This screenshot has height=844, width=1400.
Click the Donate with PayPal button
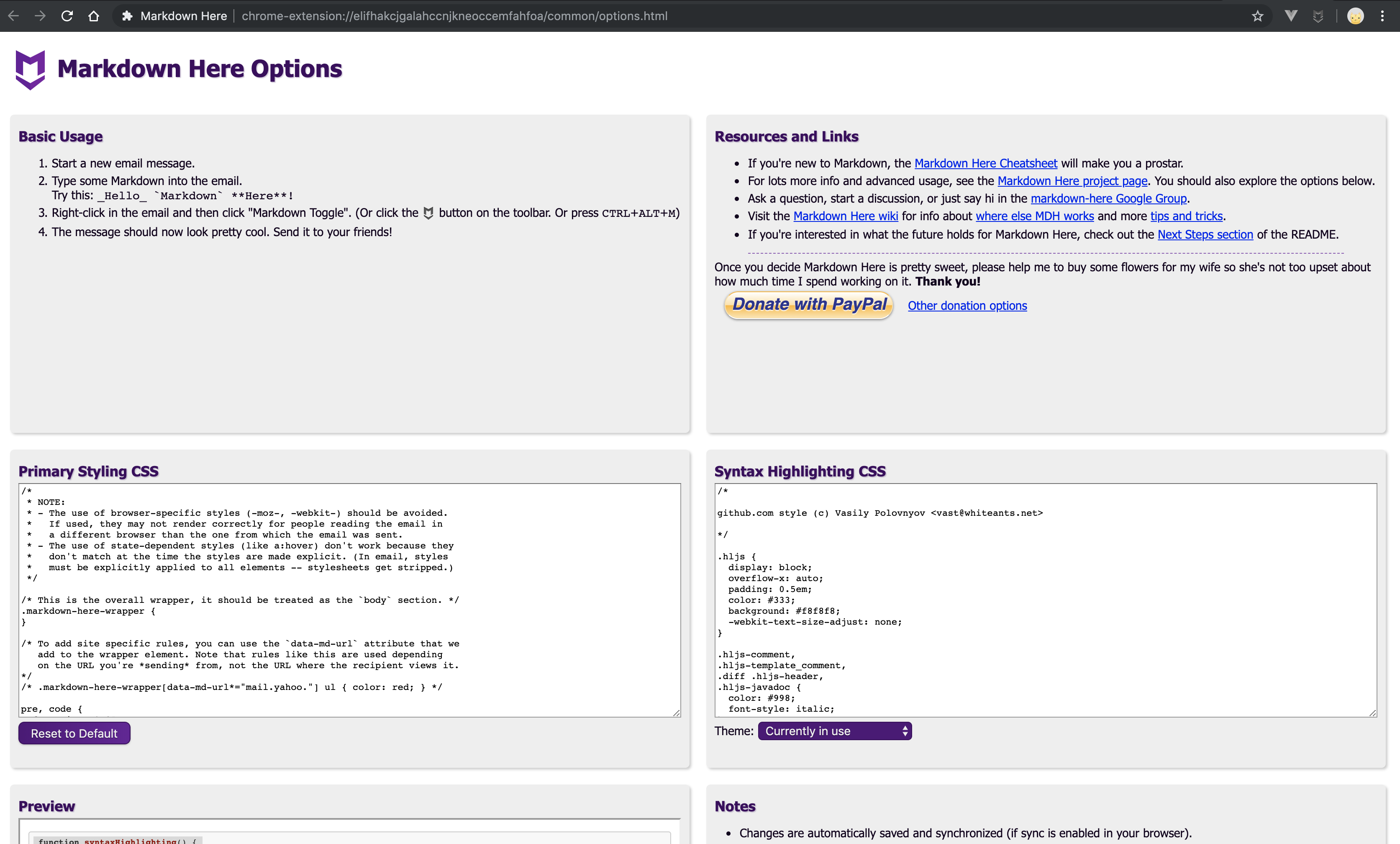point(808,305)
